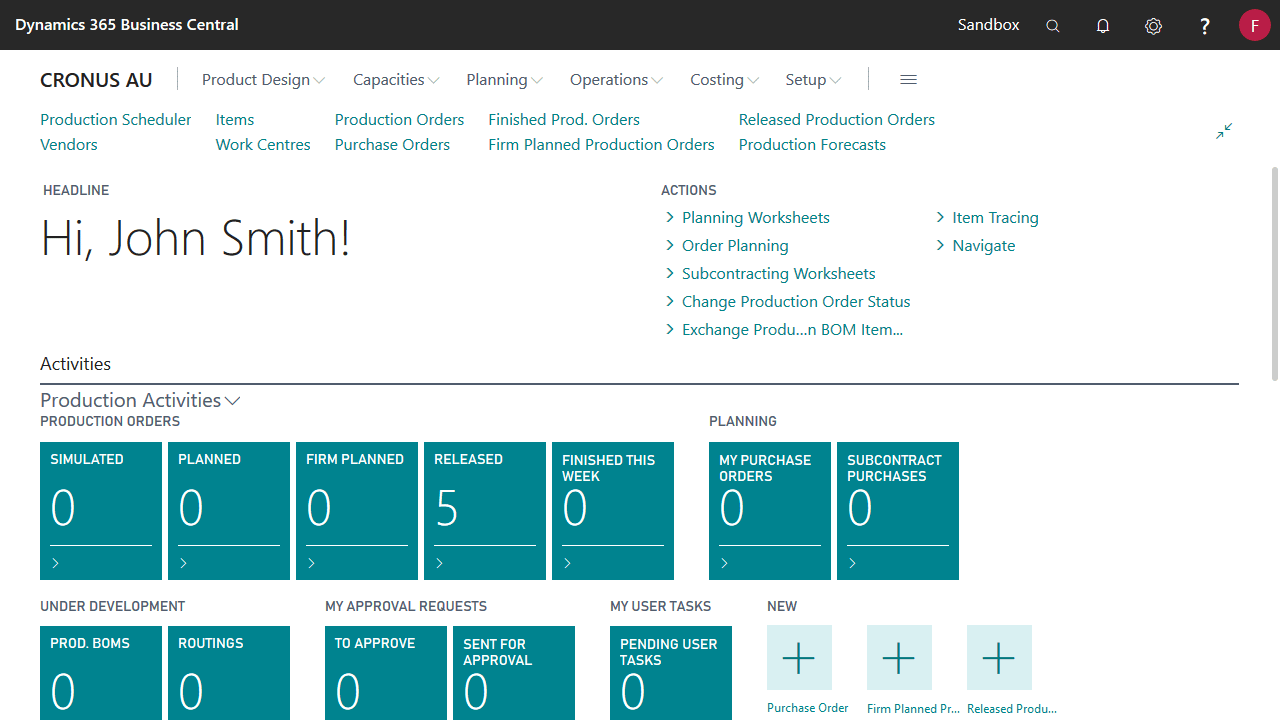Click arrow on My Purchase Orders tile
The height and width of the screenshot is (720, 1280).
click(x=724, y=564)
